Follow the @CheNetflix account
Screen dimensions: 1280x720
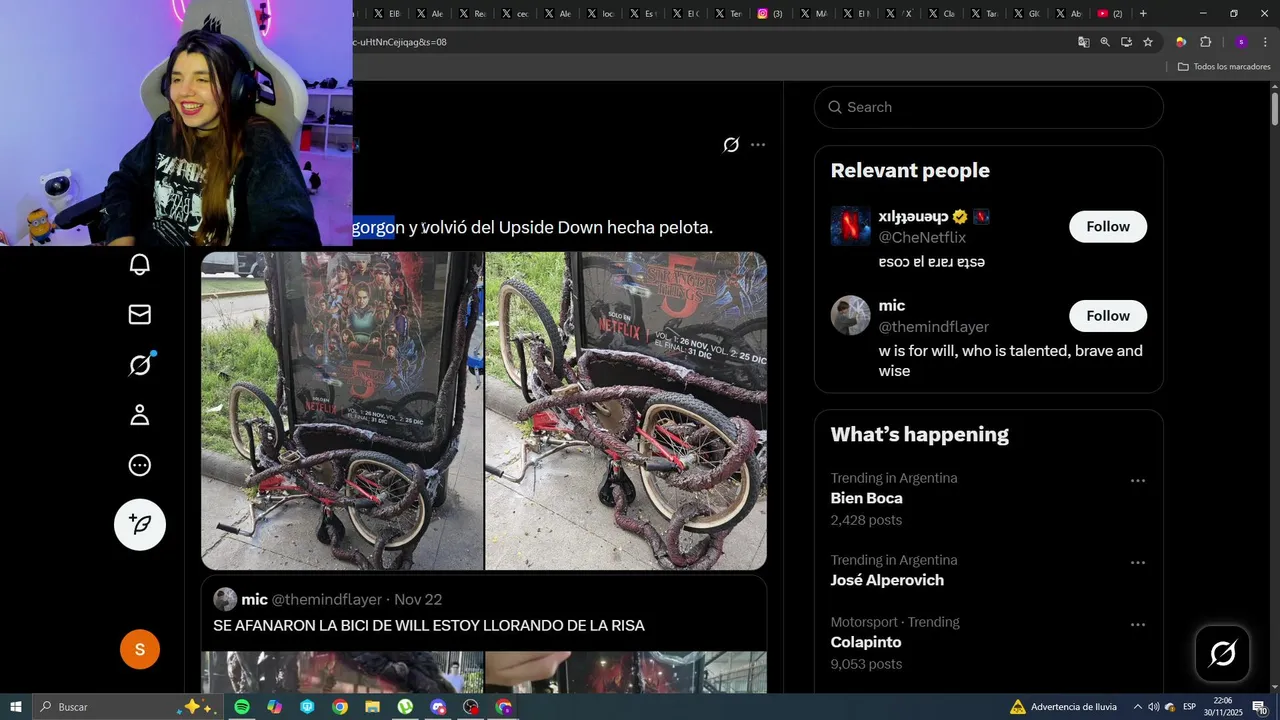point(1108,227)
